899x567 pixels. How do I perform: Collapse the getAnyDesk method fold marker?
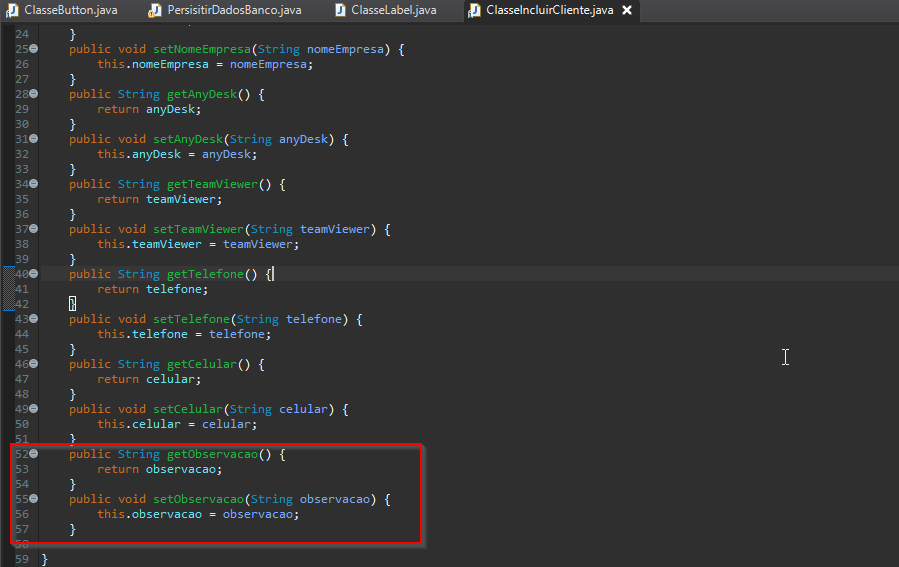(34, 94)
